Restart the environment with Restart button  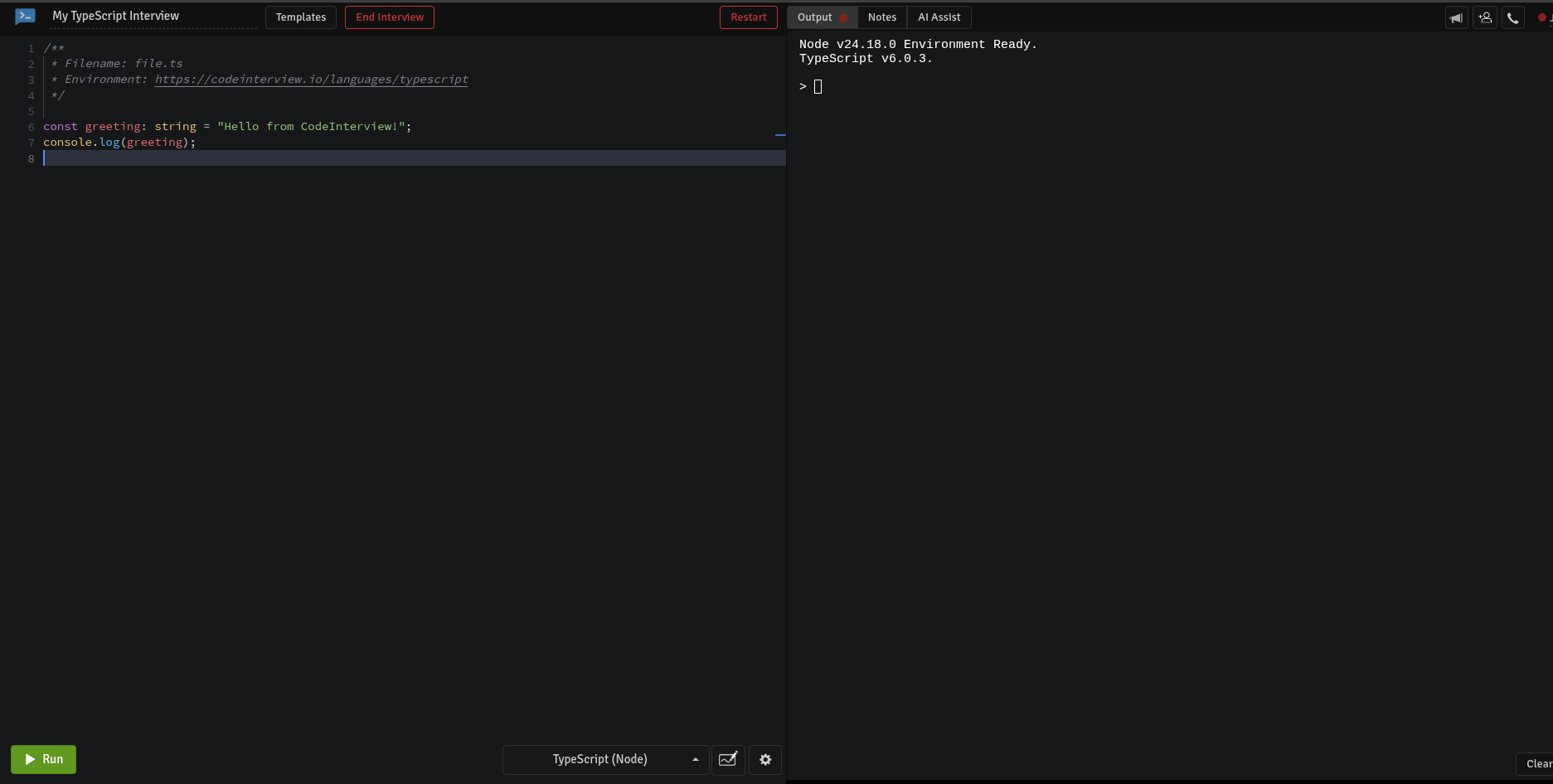tap(749, 17)
